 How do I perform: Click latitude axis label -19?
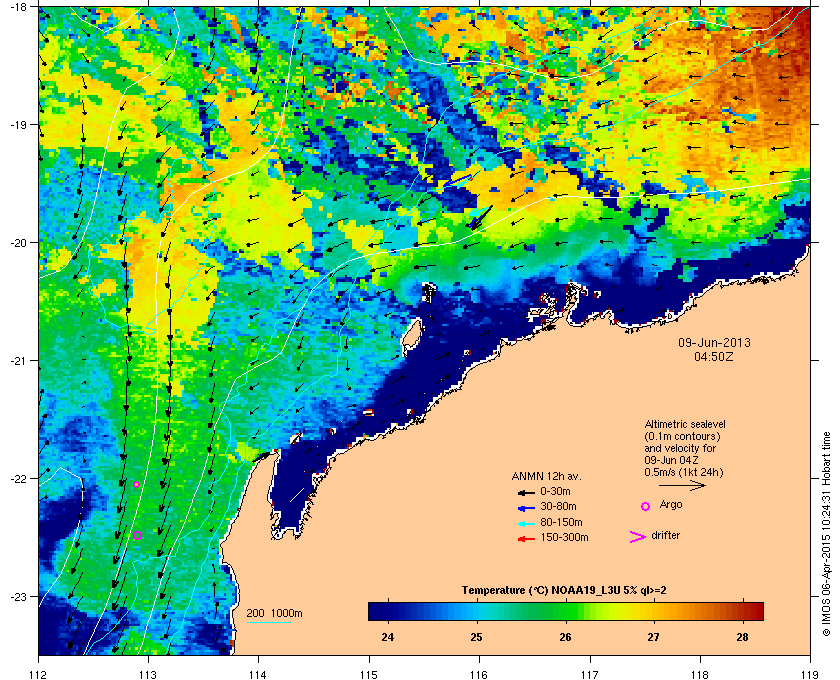(x=17, y=124)
